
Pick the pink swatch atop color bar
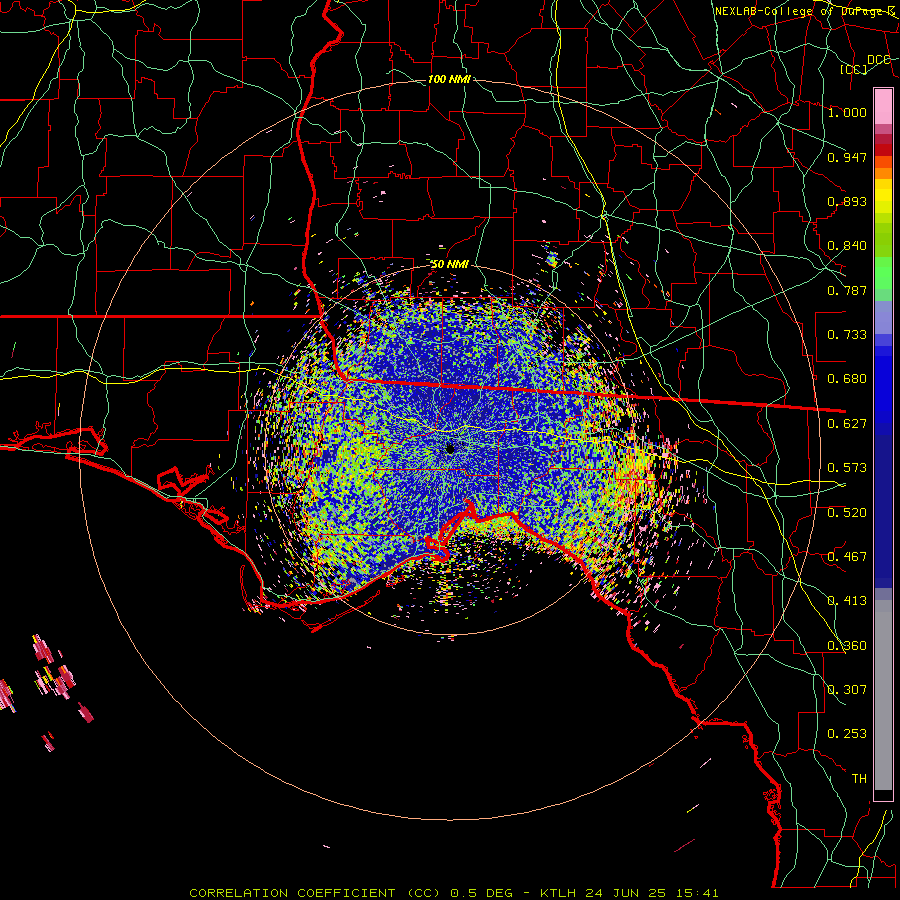883,107
